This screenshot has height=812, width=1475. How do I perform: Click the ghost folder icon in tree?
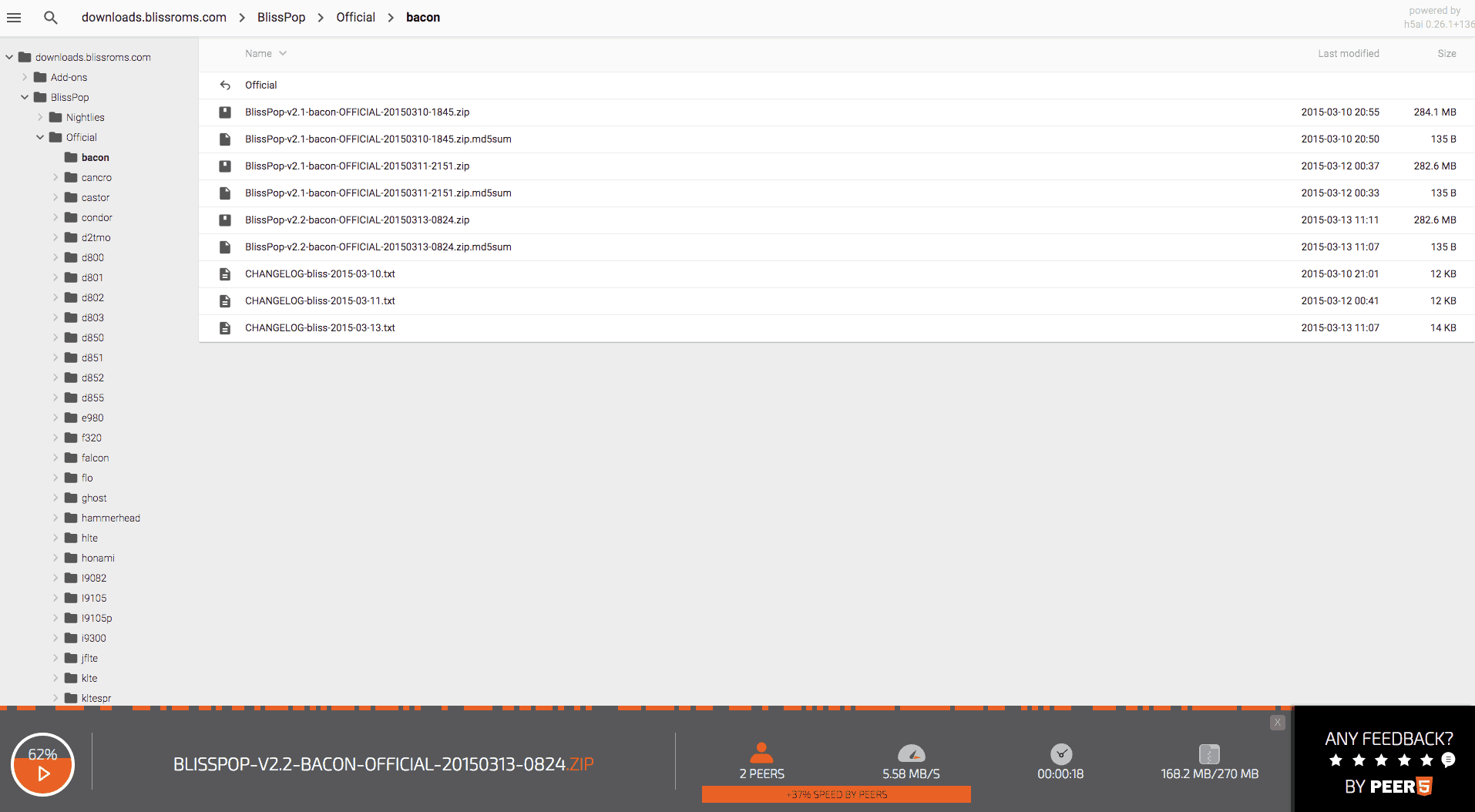[x=71, y=498]
